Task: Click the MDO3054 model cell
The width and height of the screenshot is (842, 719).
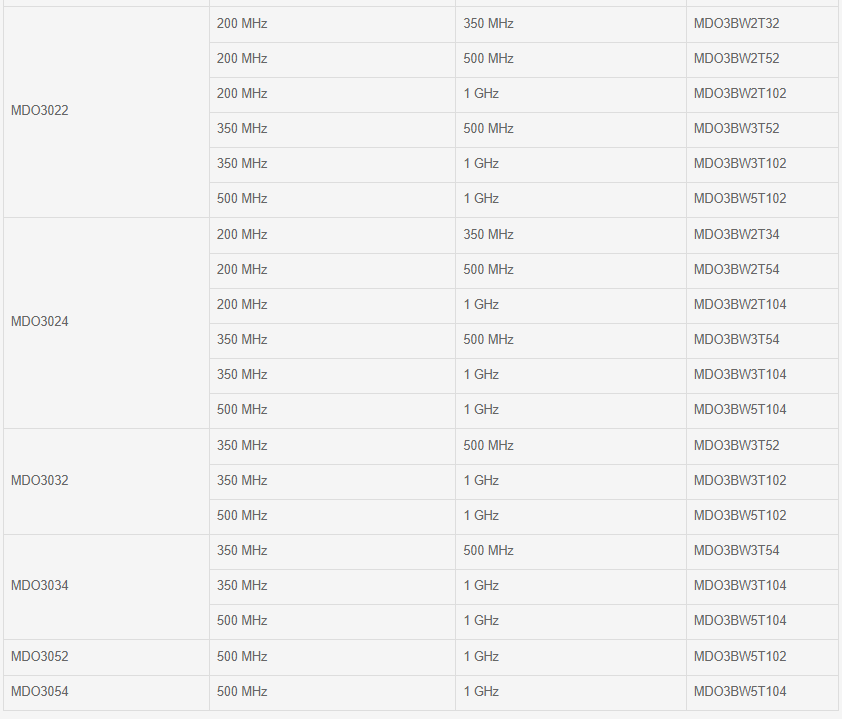Action: [x=40, y=692]
